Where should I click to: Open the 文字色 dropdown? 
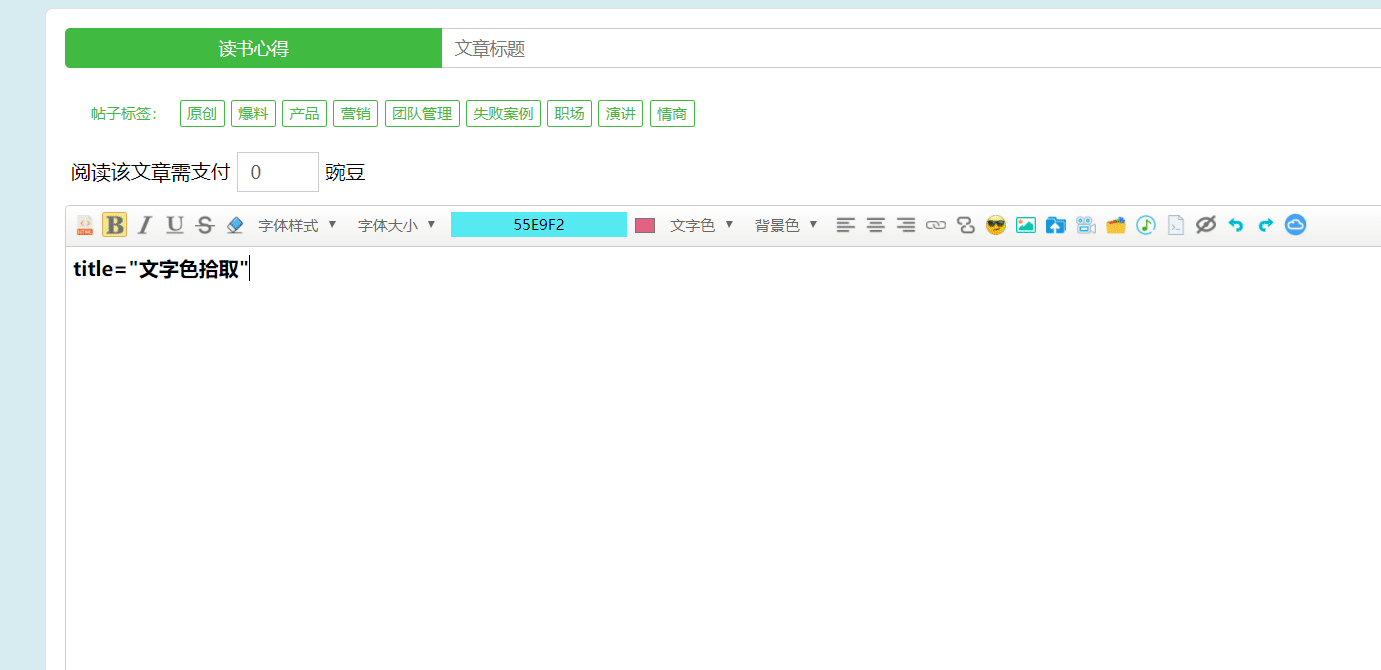pyautogui.click(x=702, y=225)
